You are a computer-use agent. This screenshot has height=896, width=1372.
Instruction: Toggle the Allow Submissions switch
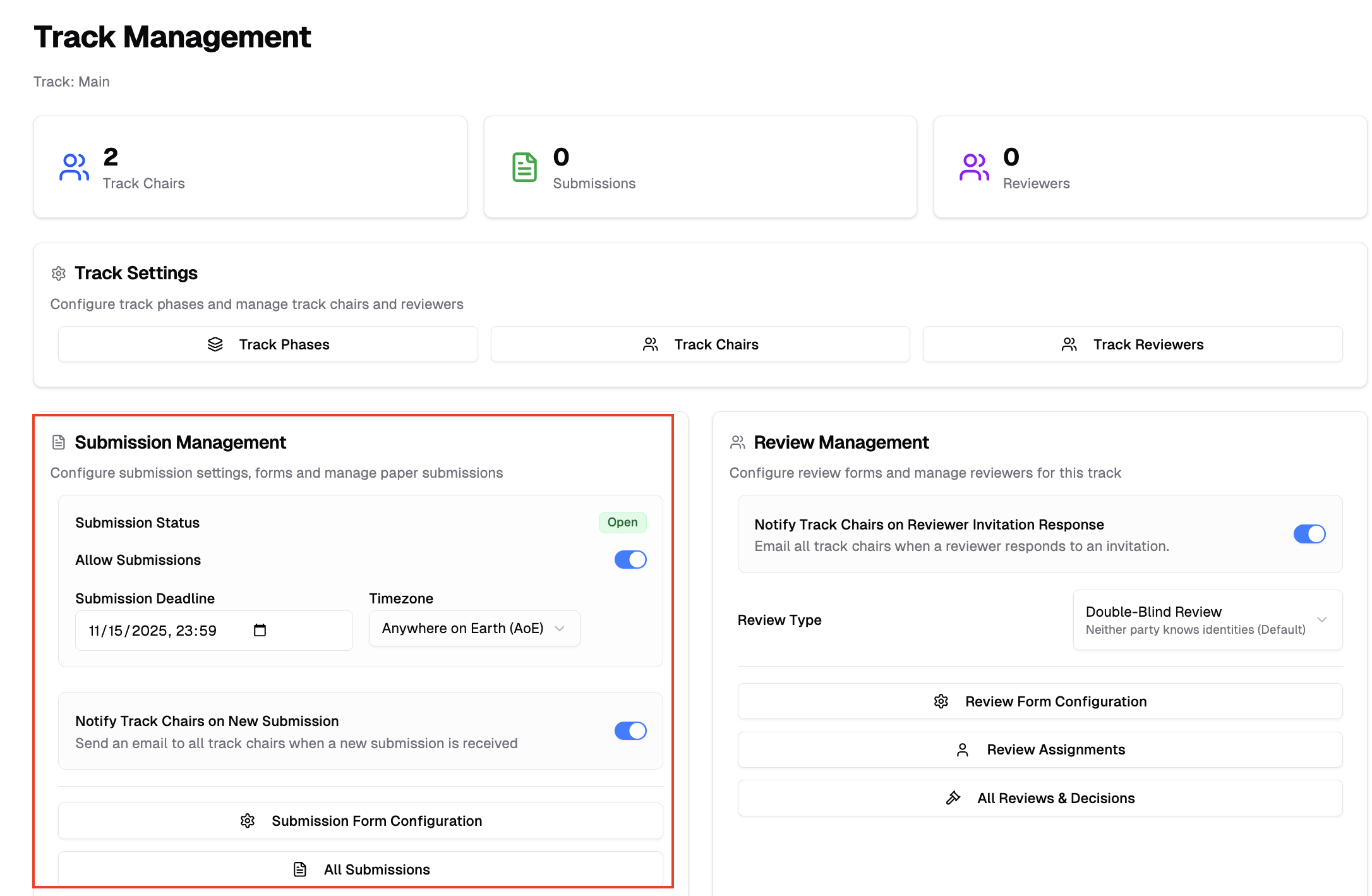coord(630,560)
